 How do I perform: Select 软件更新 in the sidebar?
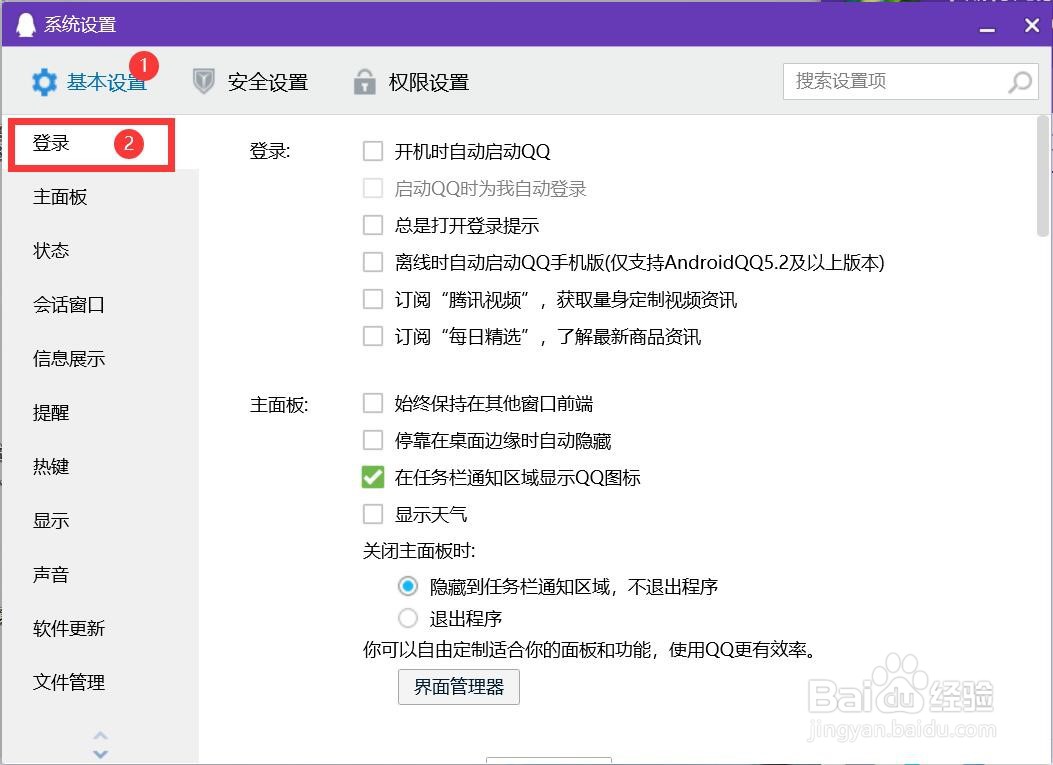coord(69,629)
